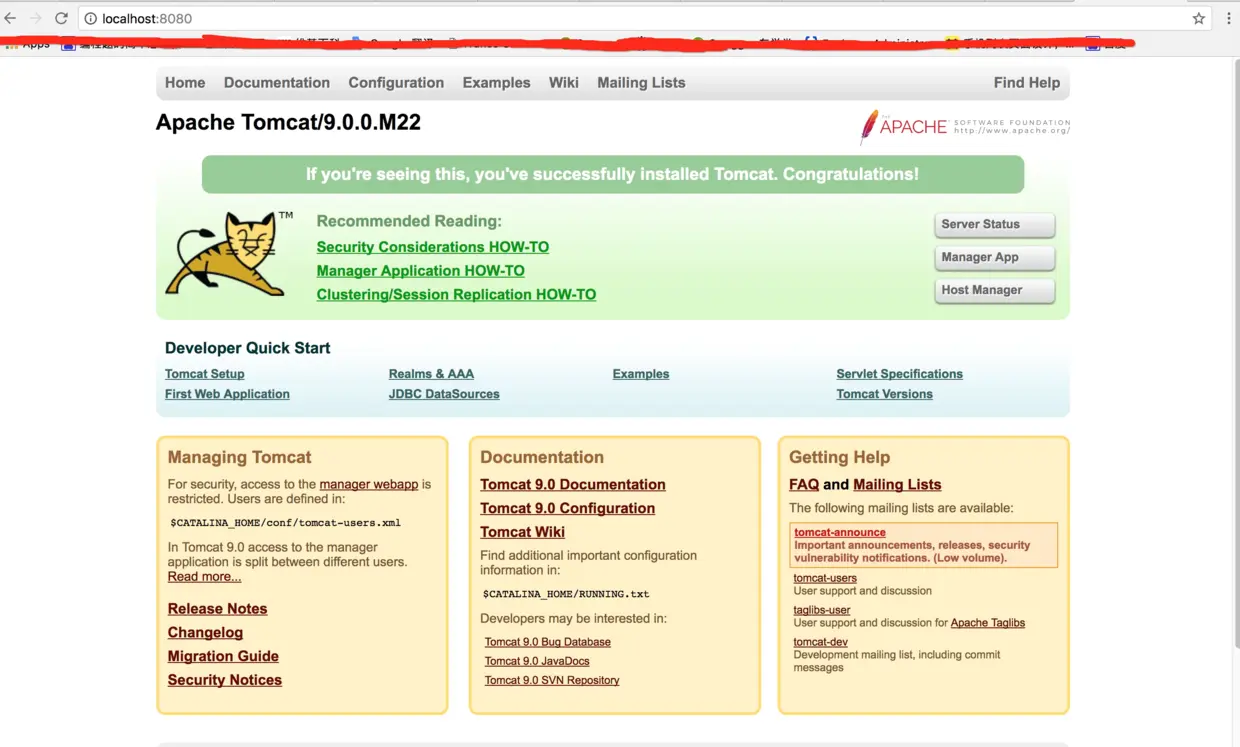Click the Host Manager button
The width and height of the screenshot is (1240, 747).
click(x=994, y=290)
